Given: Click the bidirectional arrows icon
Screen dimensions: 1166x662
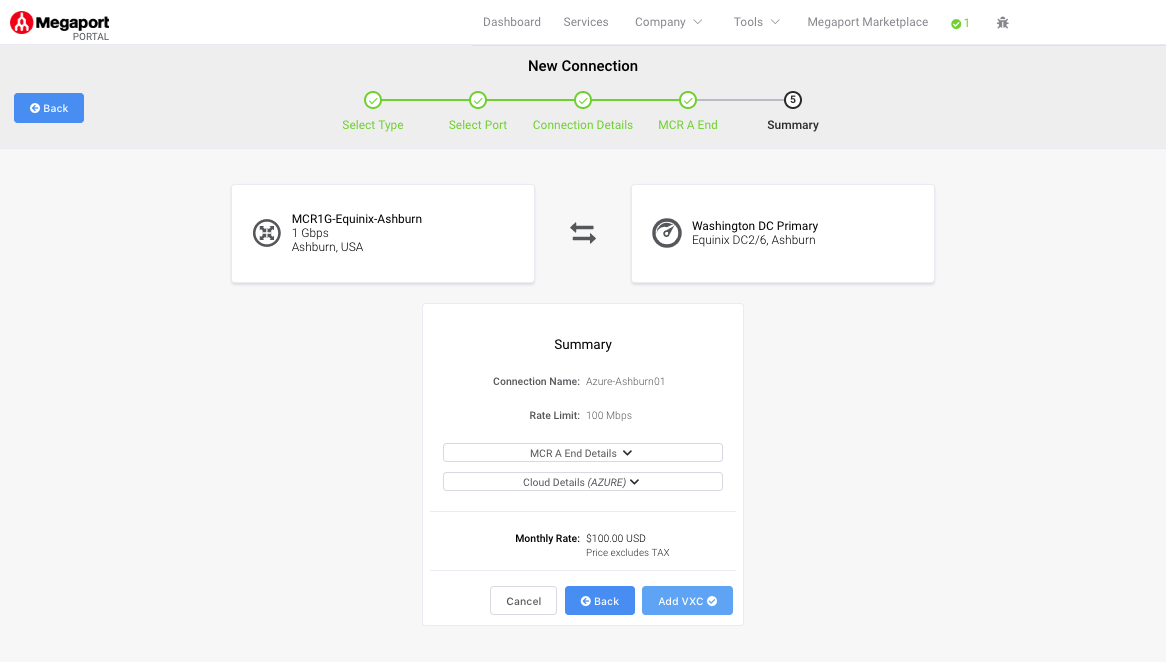Looking at the screenshot, I should (x=583, y=234).
